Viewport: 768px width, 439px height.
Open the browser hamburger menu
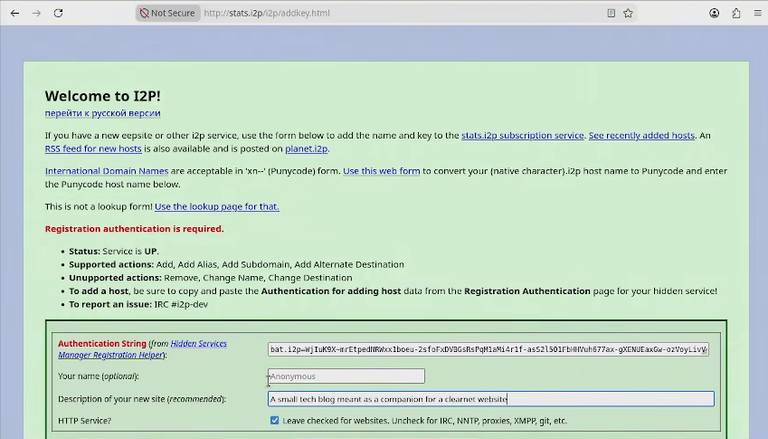point(757,13)
